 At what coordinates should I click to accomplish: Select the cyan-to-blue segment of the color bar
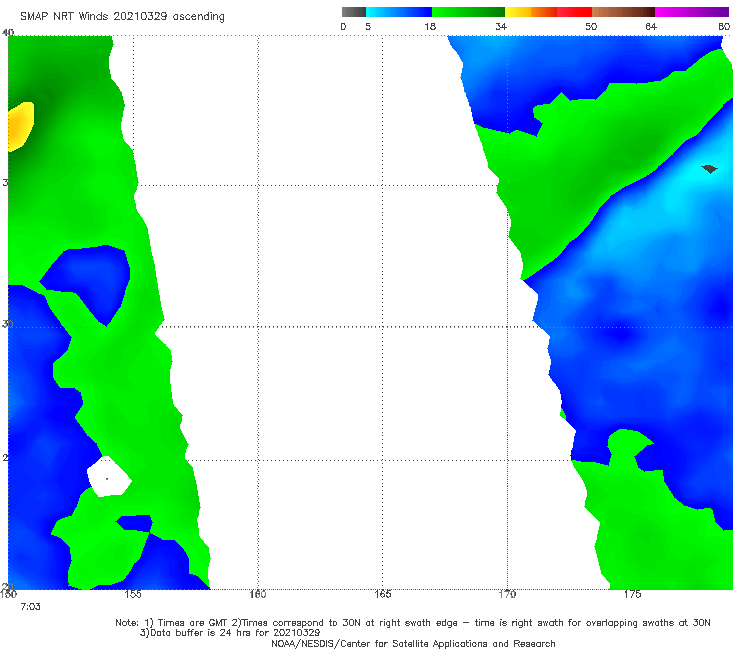click(399, 12)
